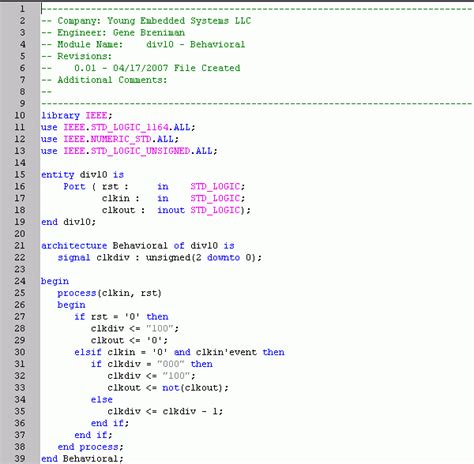Click the process(clkin, rst) line
The width and height of the screenshot is (474, 464).
coord(109,293)
